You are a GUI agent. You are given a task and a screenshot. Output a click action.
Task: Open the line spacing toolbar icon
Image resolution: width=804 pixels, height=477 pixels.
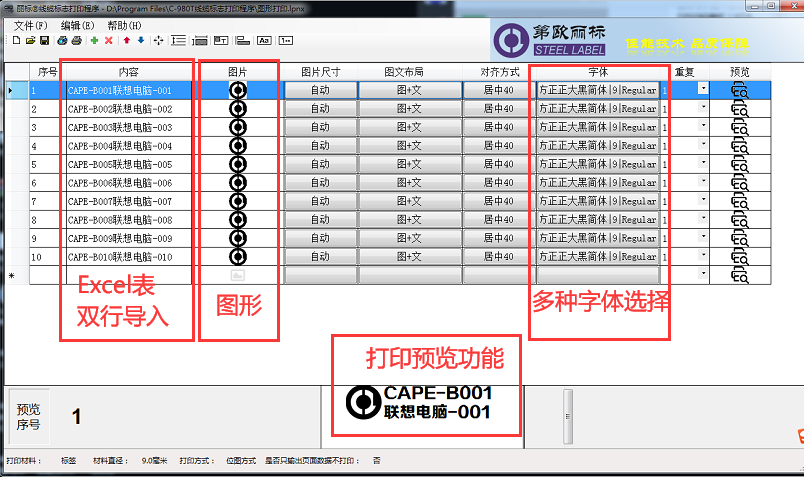[178, 41]
